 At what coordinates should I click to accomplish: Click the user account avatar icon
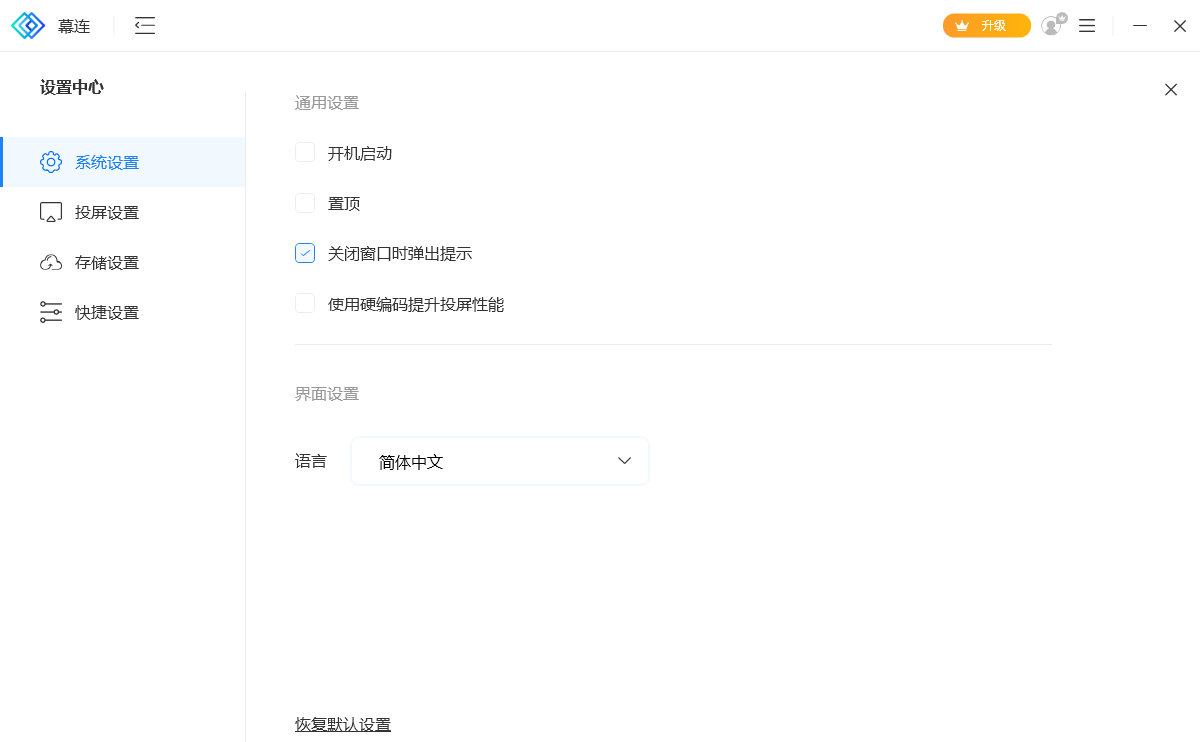click(1051, 26)
